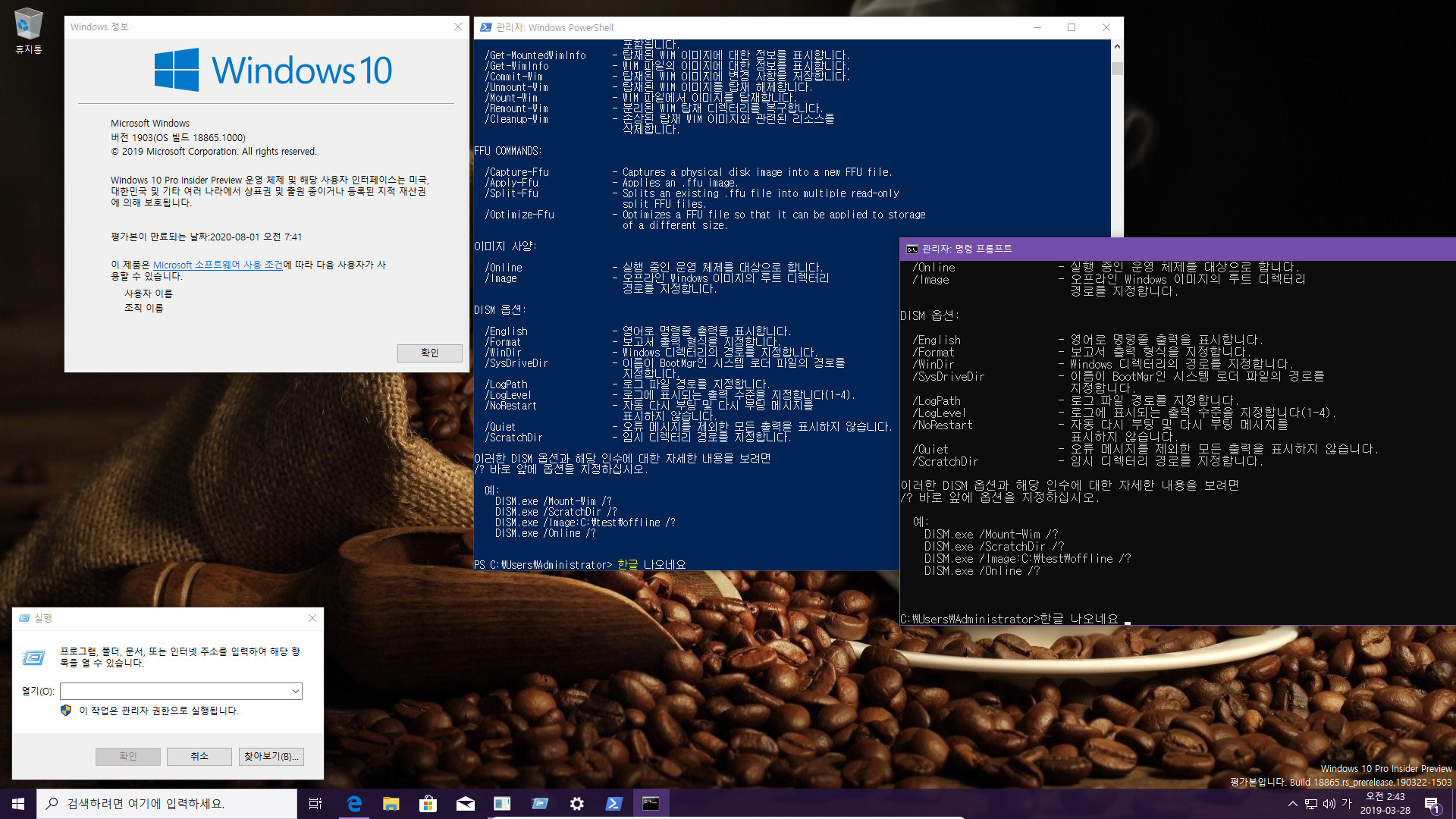
Task: Open the clock and date flyout
Action: pyautogui.click(x=1385, y=804)
